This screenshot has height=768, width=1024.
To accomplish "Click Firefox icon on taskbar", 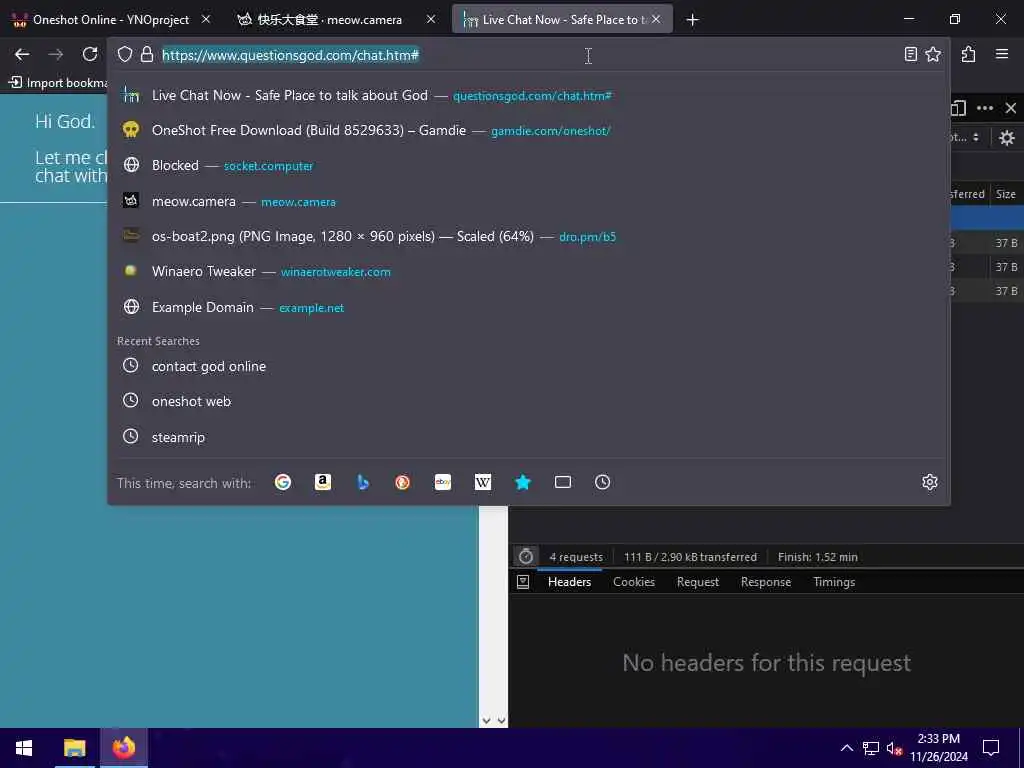I will [x=123, y=748].
